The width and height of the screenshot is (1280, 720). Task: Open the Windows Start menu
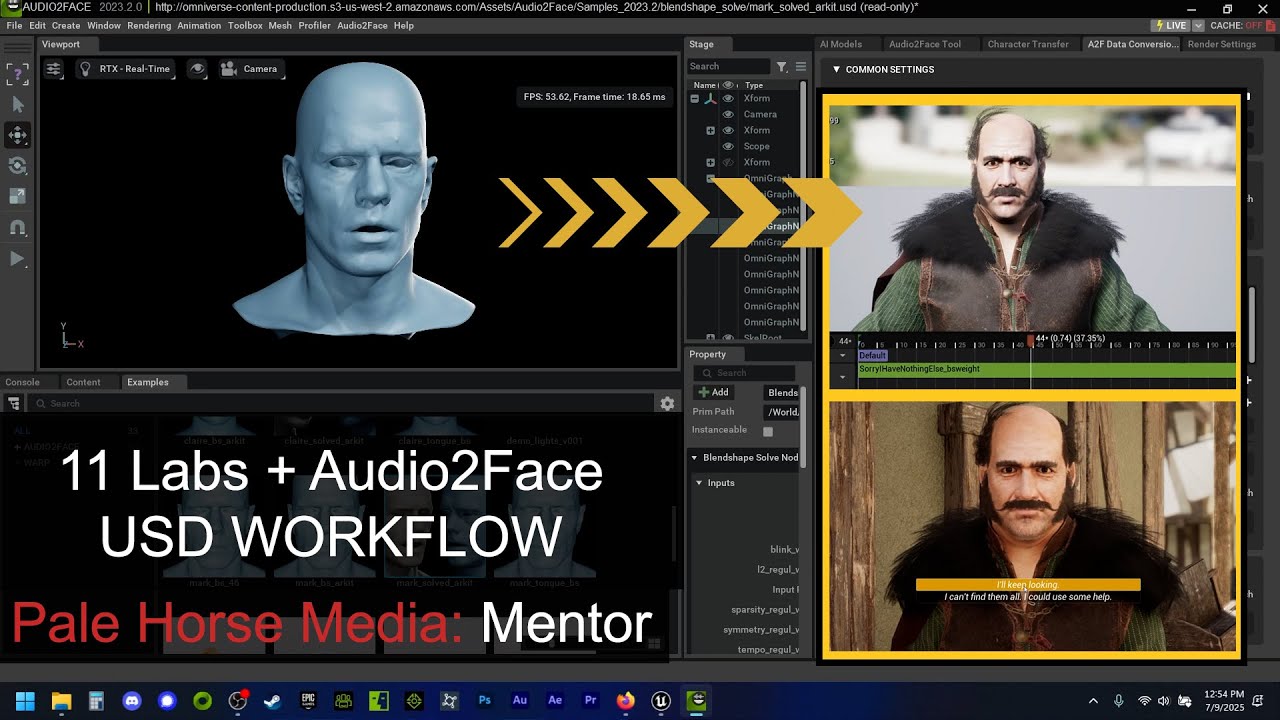pyautogui.click(x=25, y=701)
